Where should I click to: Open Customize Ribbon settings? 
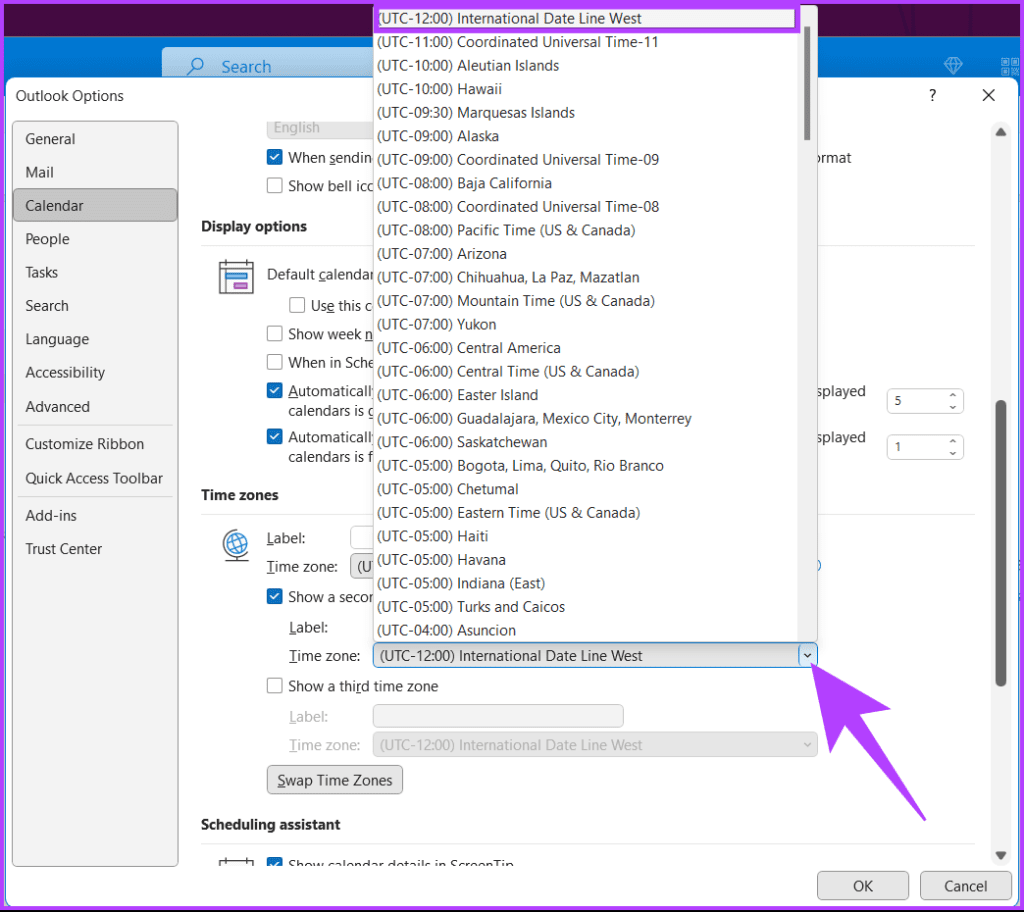95,444
